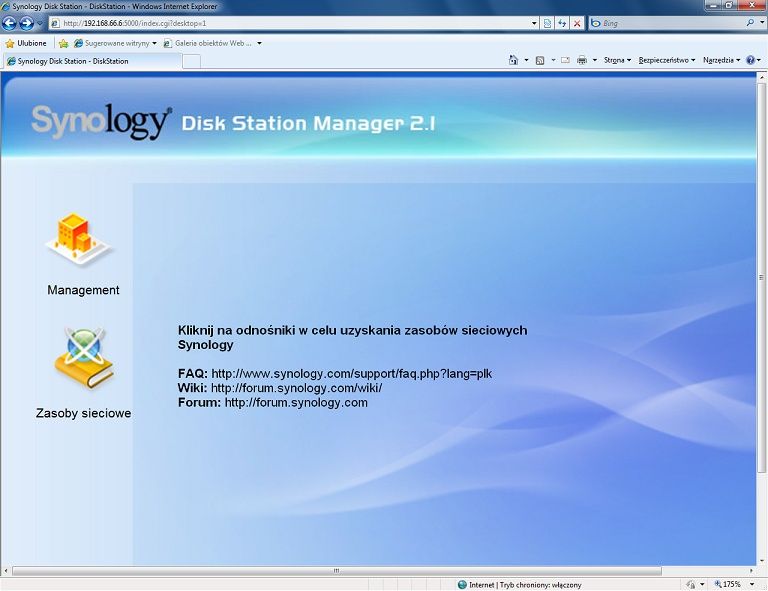Image resolution: width=768 pixels, height=591 pixels.
Task: Expand the search provider dropdown arrow
Action: click(762, 23)
